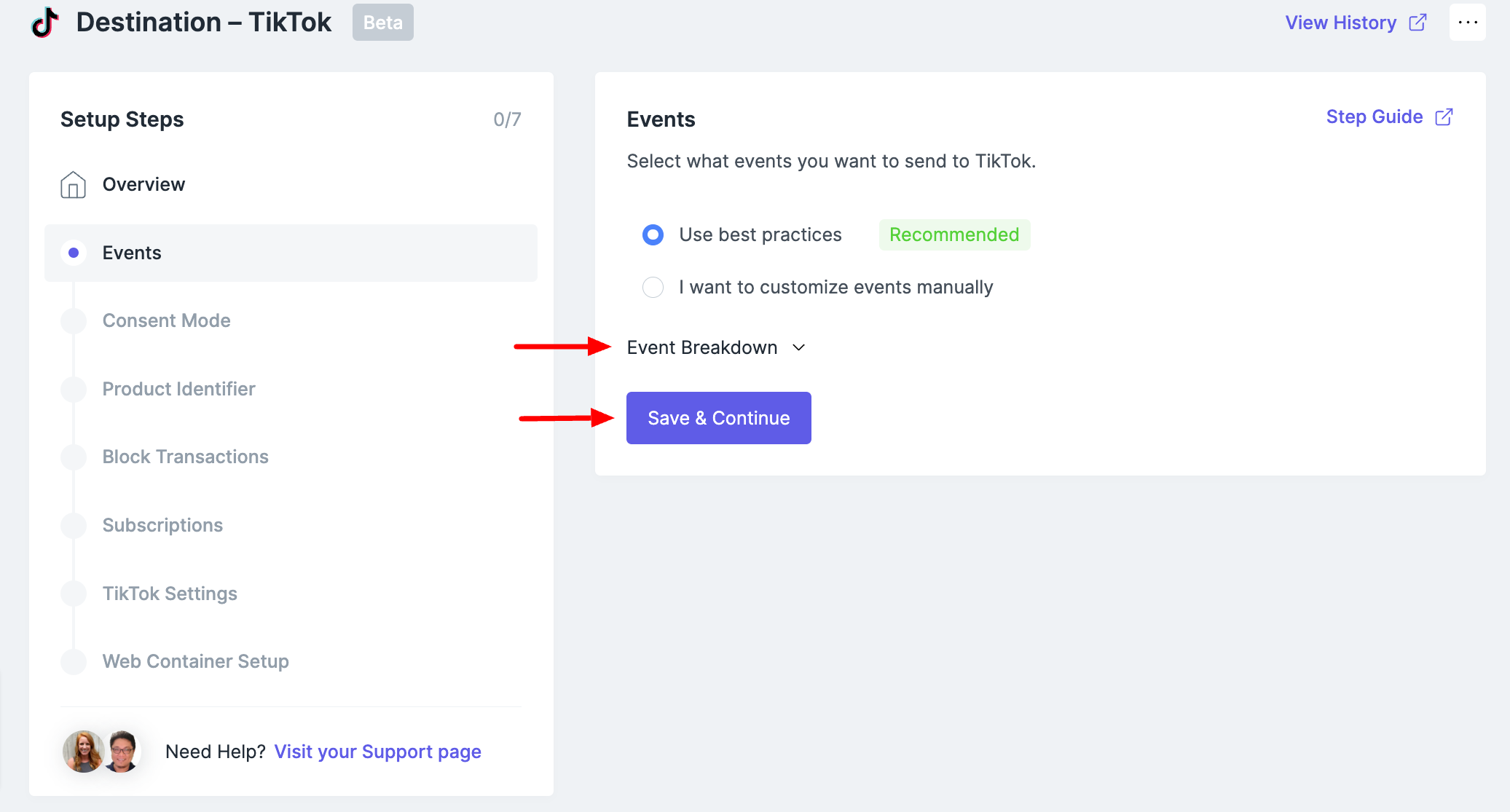Open the three-dot options menu
This screenshot has width=1510, height=812.
click(1468, 22)
